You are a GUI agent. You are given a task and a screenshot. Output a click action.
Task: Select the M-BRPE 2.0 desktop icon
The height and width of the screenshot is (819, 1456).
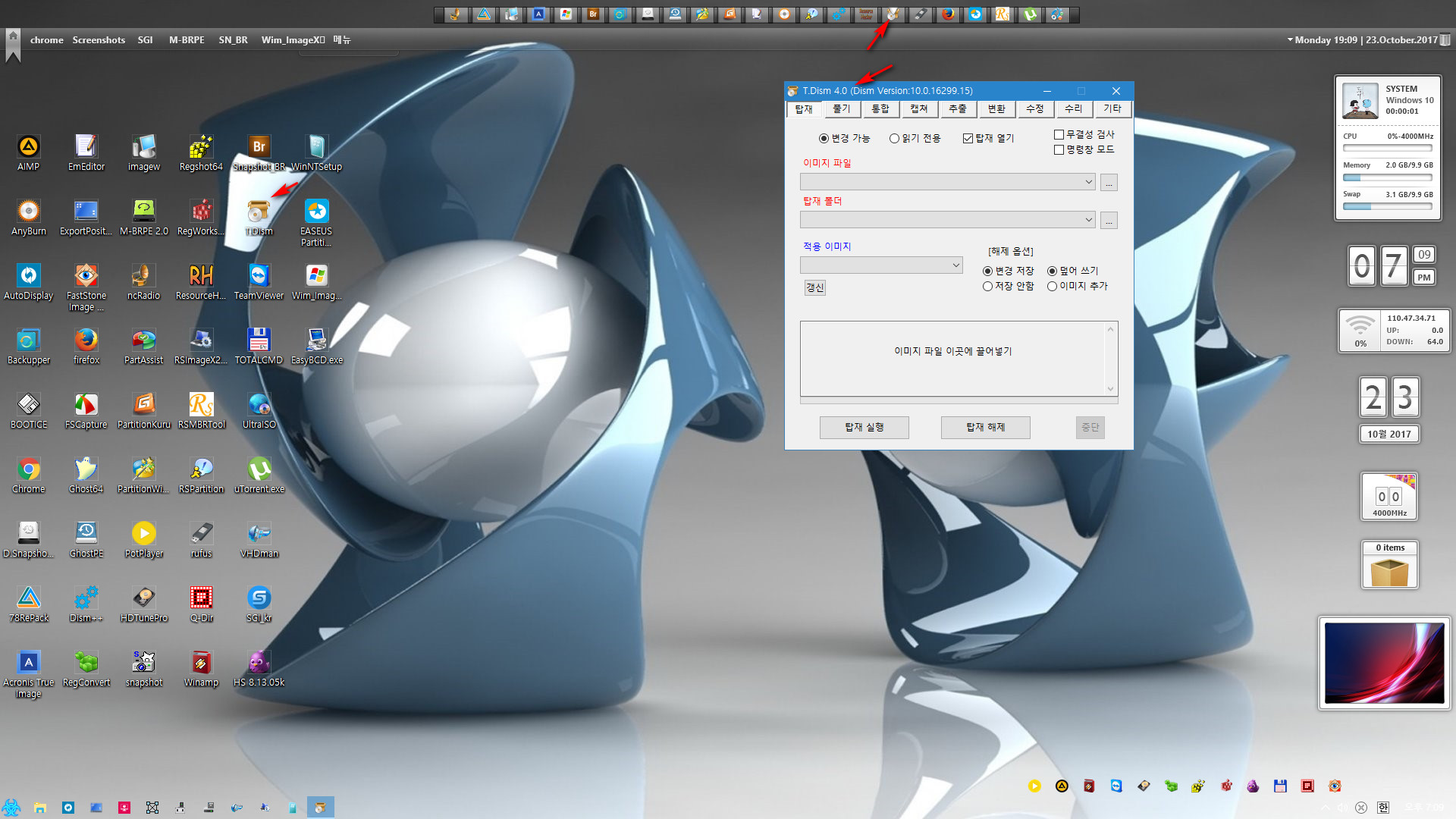click(x=144, y=217)
